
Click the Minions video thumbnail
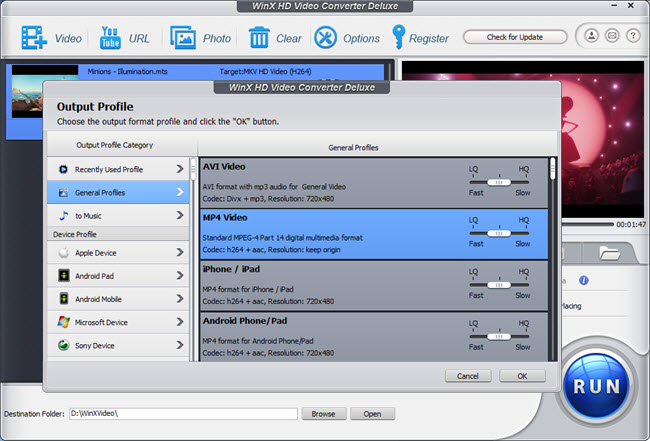click(x=27, y=91)
